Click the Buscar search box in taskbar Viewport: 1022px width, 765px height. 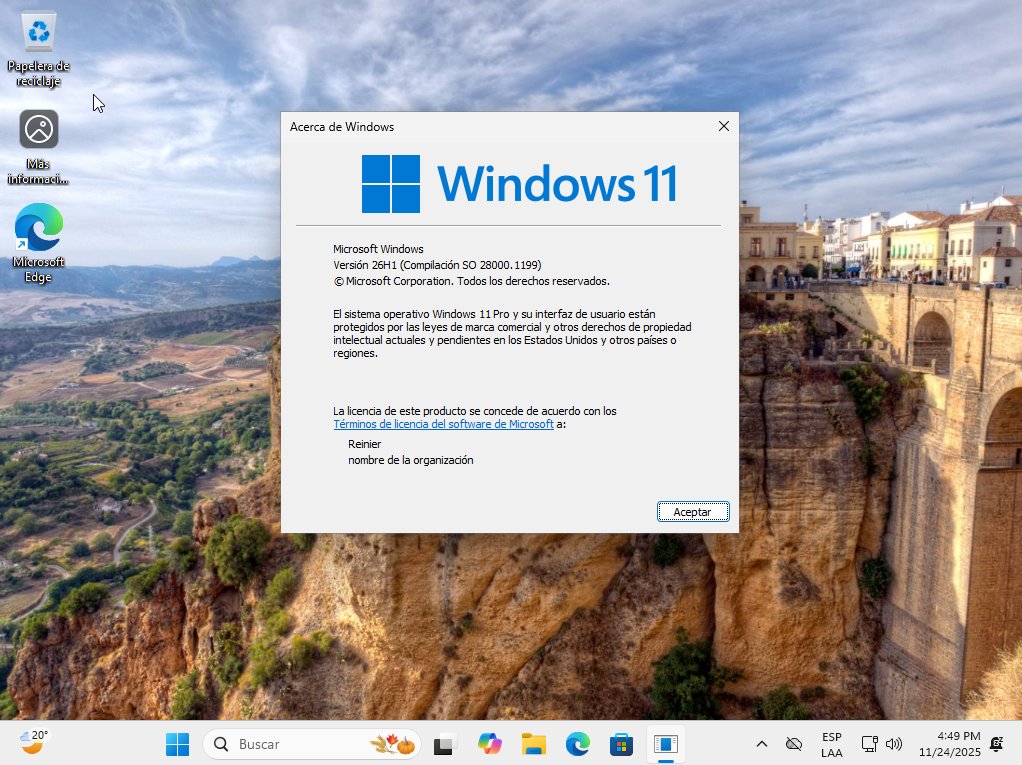(x=312, y=744)
